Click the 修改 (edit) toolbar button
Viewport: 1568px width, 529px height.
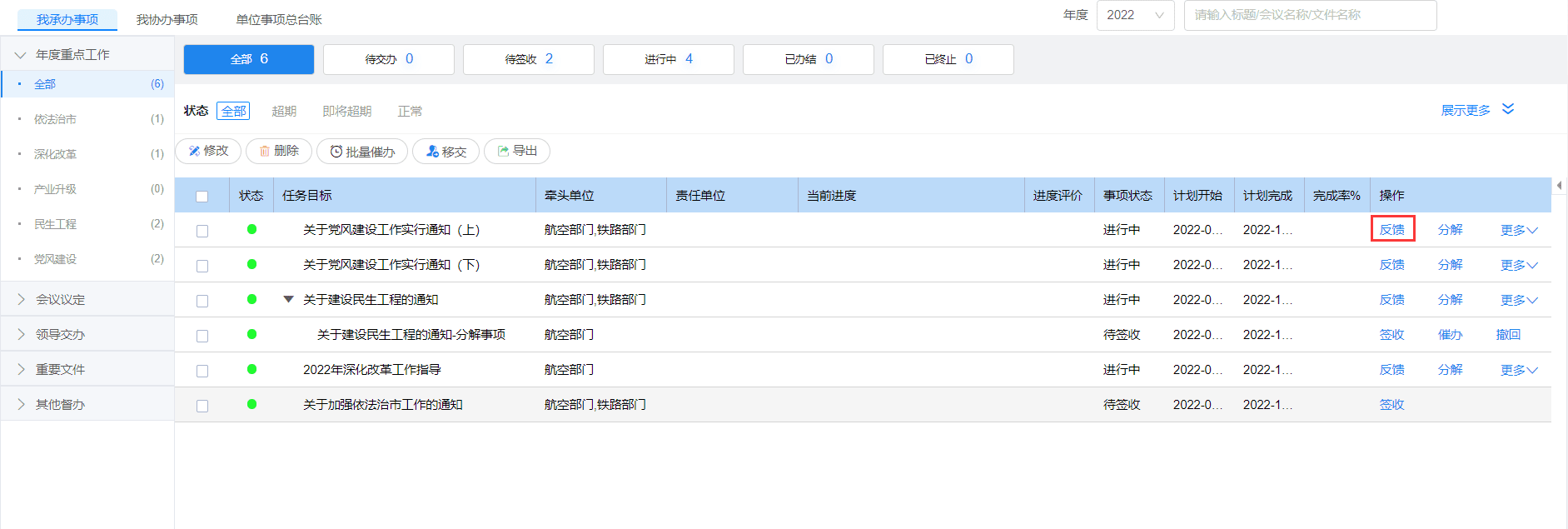pyautogui.click(x=208, y=151)
